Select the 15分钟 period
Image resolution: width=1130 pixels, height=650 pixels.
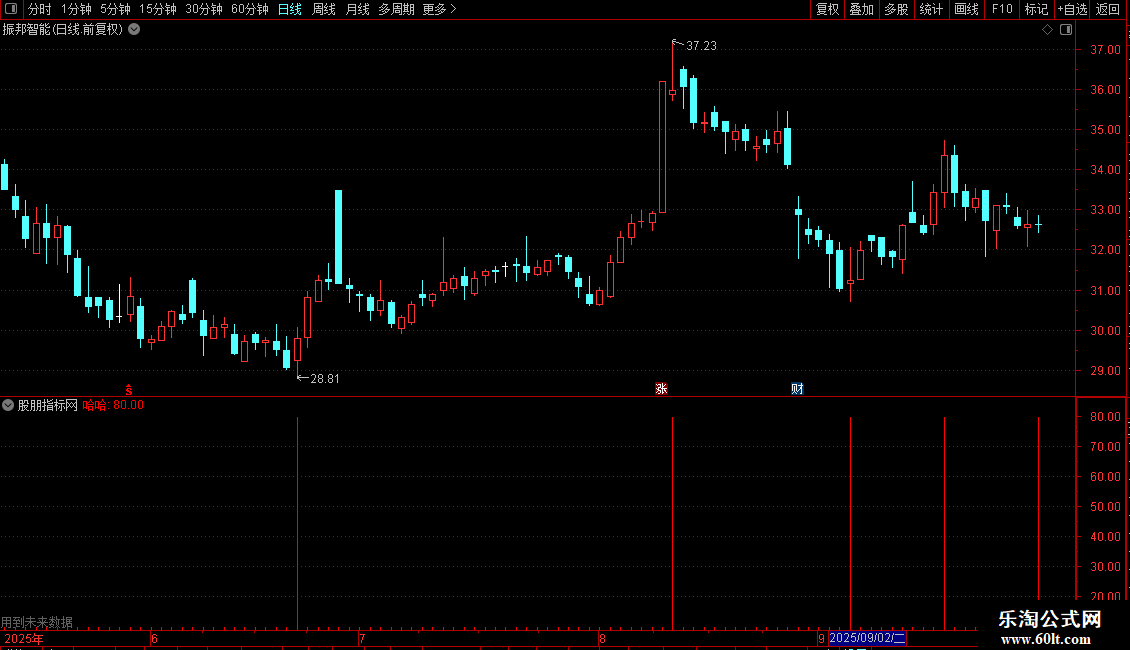pyautogui.click(x=158, y=9)
